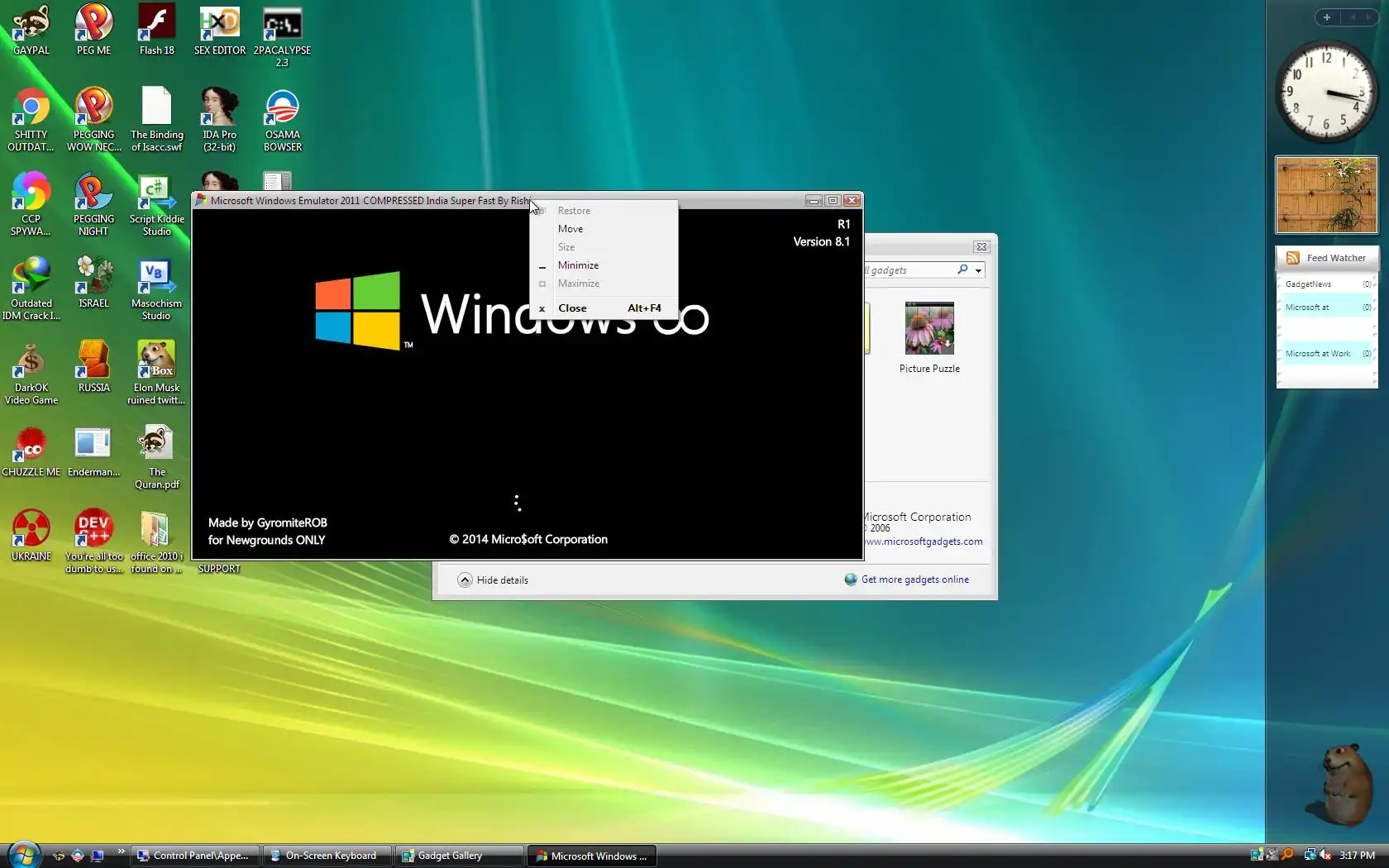Viewport: 1389px width, 868px height.
Task: Click the 3:17 PM taskbar clock
Action: 1357,856
